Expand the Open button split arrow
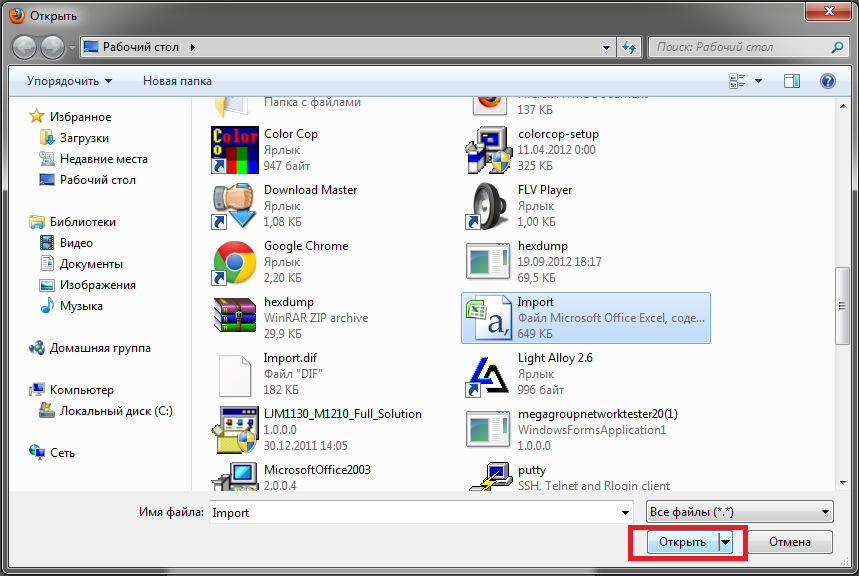This screenshot has height=576, width=859. point(727,542)
